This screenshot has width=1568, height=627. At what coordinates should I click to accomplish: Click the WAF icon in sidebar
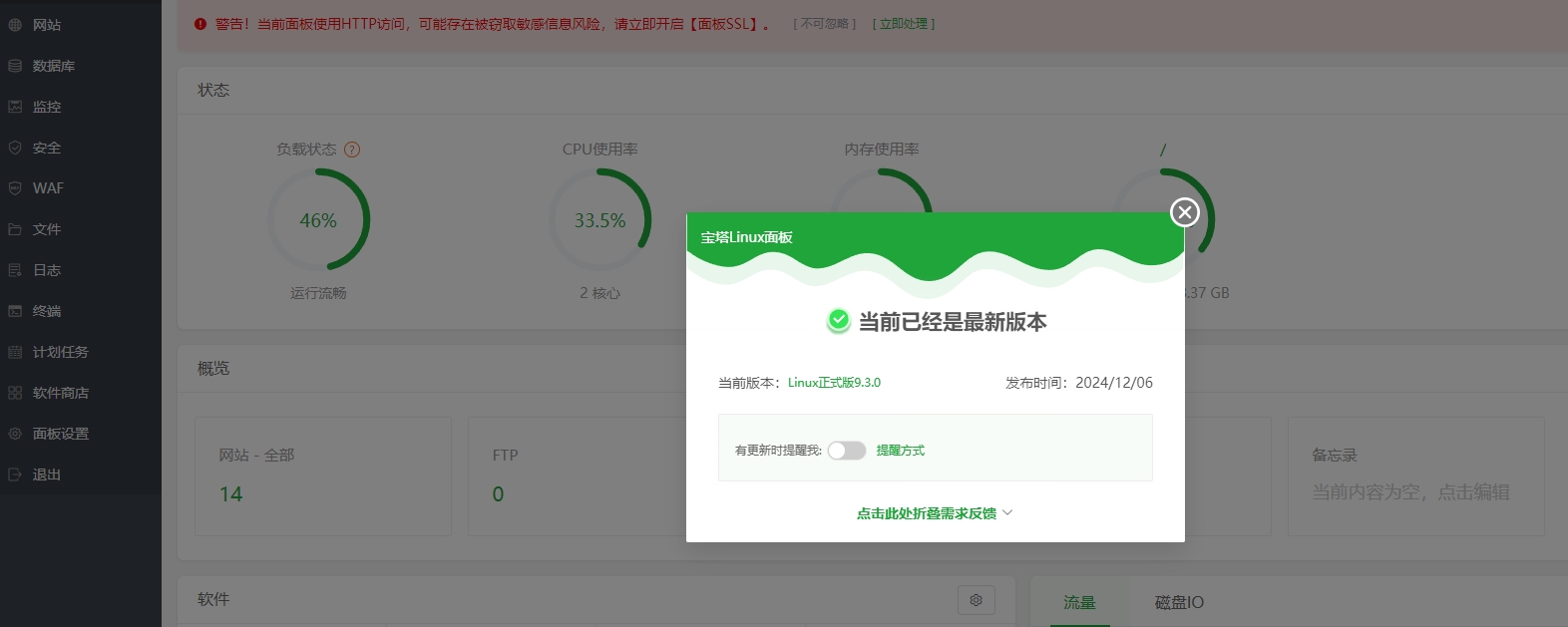[x=15, y=188]
